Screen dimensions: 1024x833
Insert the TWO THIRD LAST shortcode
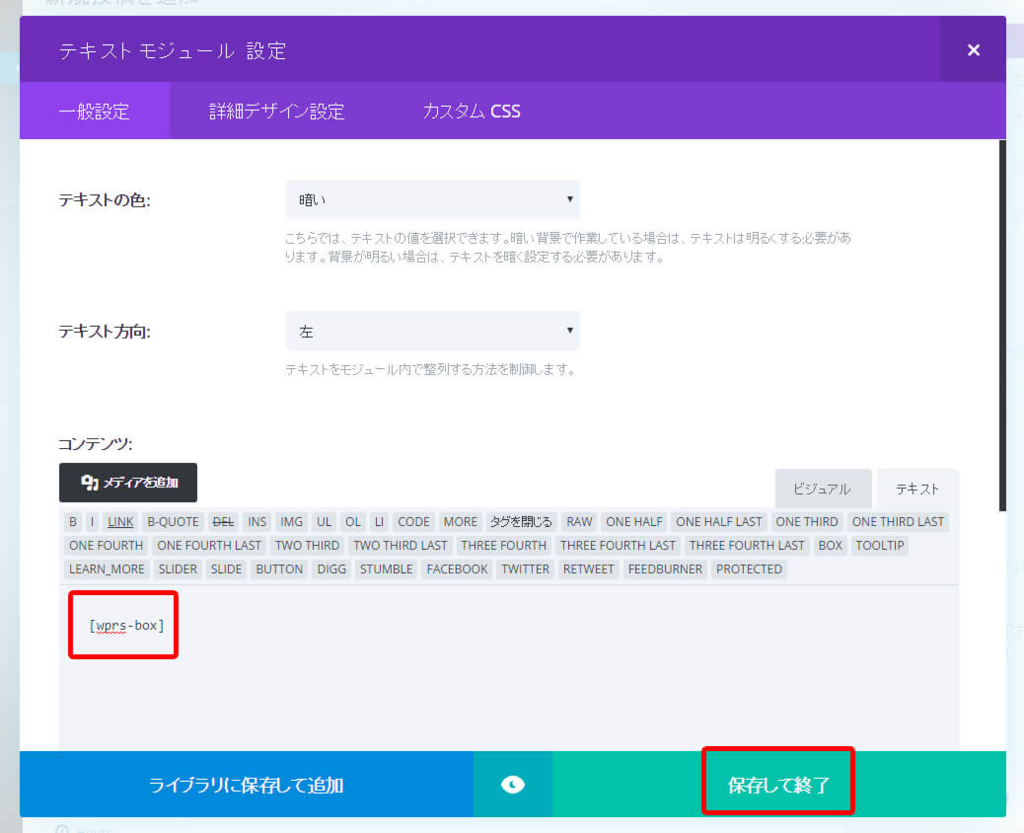pyautogui.click(x=400, y=545)
